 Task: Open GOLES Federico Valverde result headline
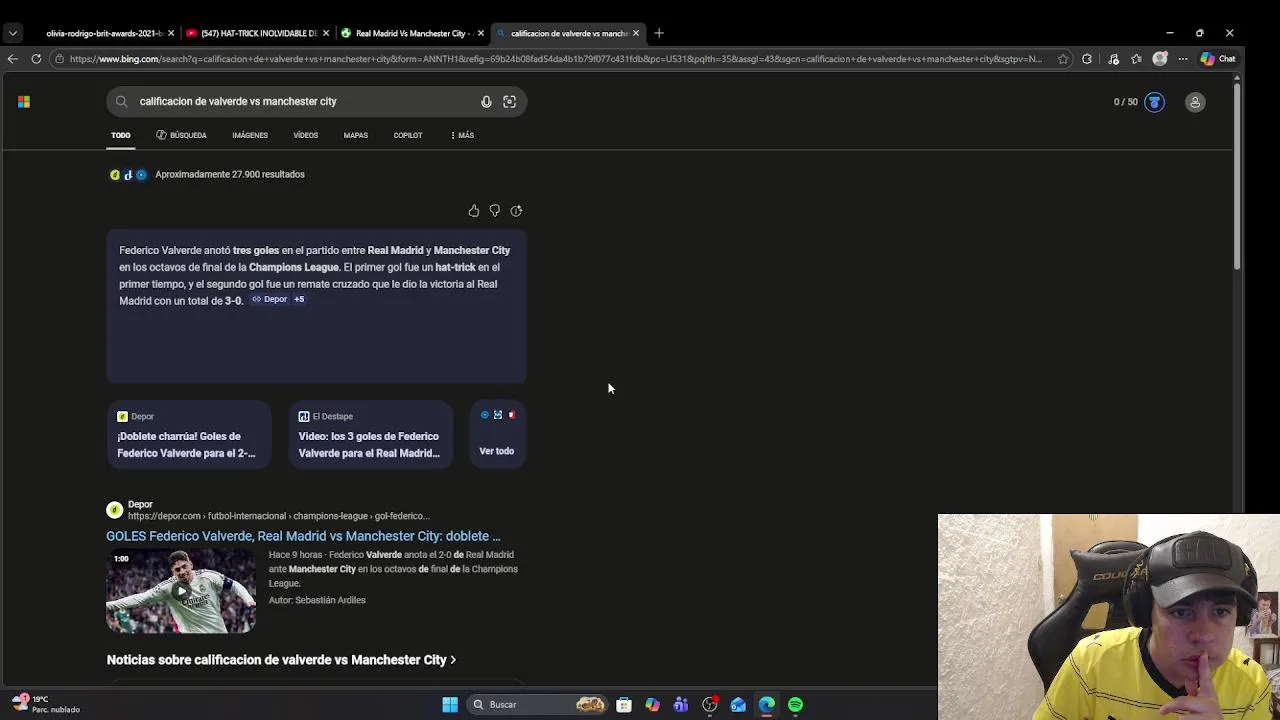(x=303, y=536)
